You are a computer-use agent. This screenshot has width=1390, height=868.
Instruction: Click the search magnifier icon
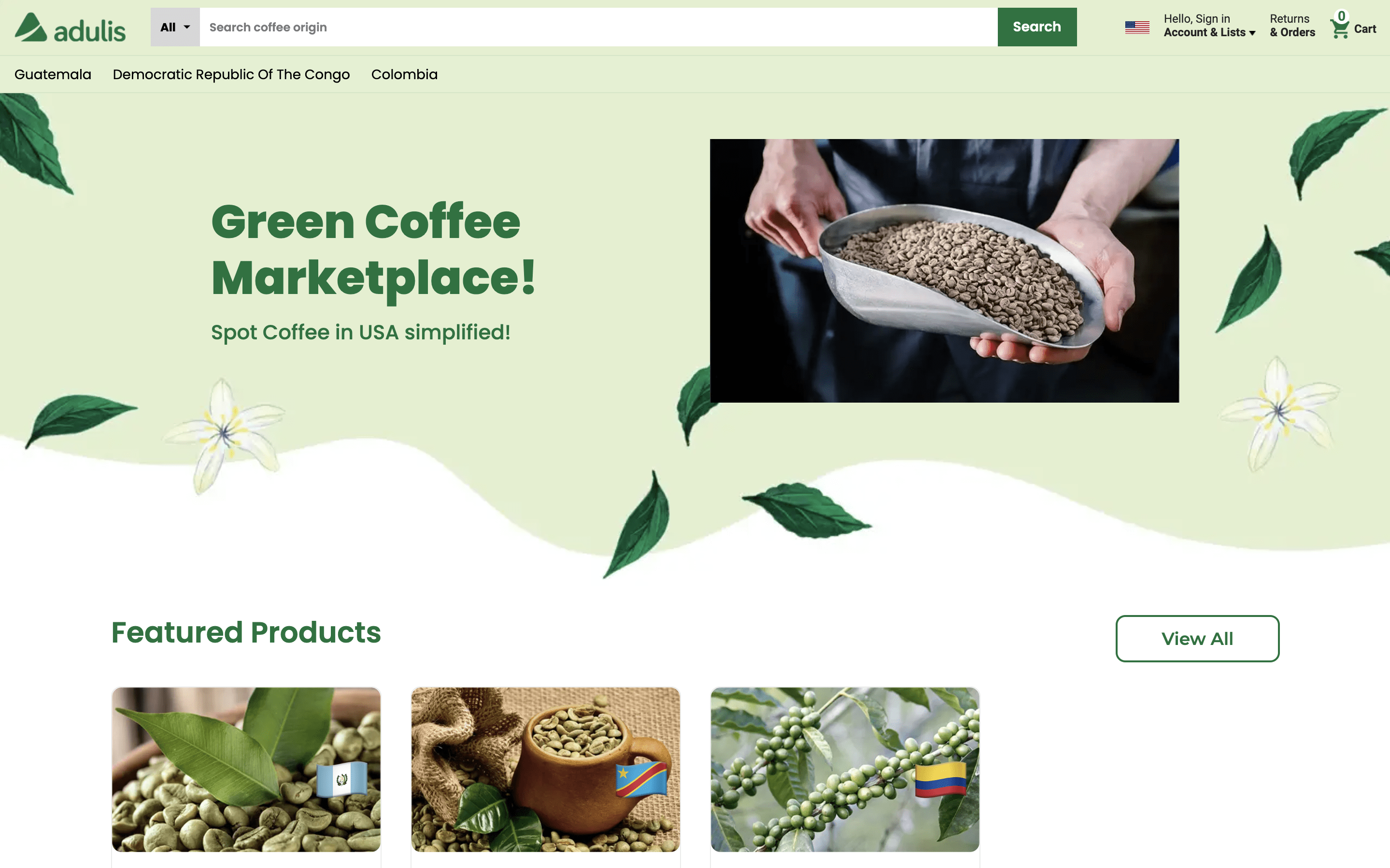(x=1037, y=27)
